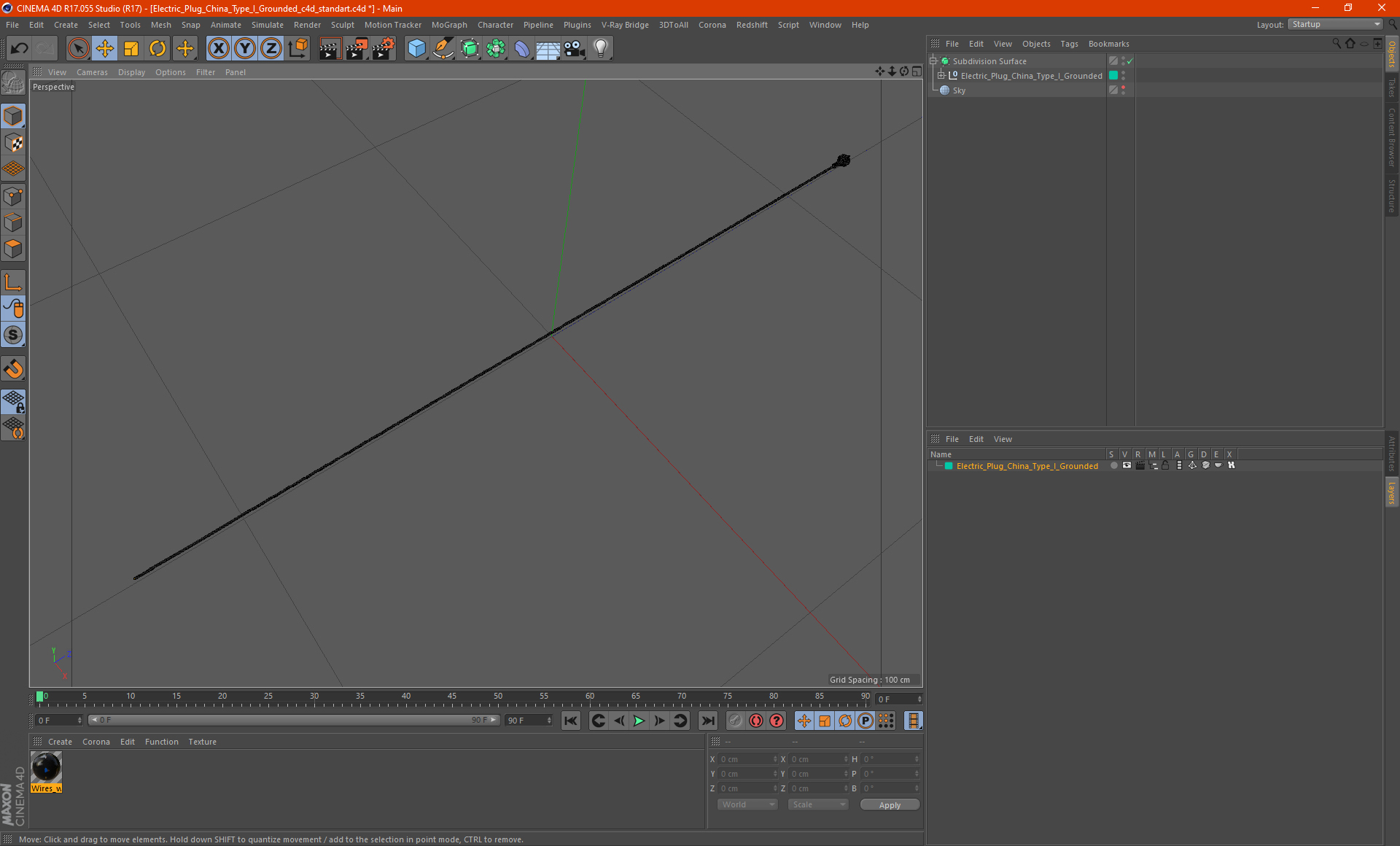1400x846 pixels.
Task: Toggle Z axis lock
Action: coord(271,49)
